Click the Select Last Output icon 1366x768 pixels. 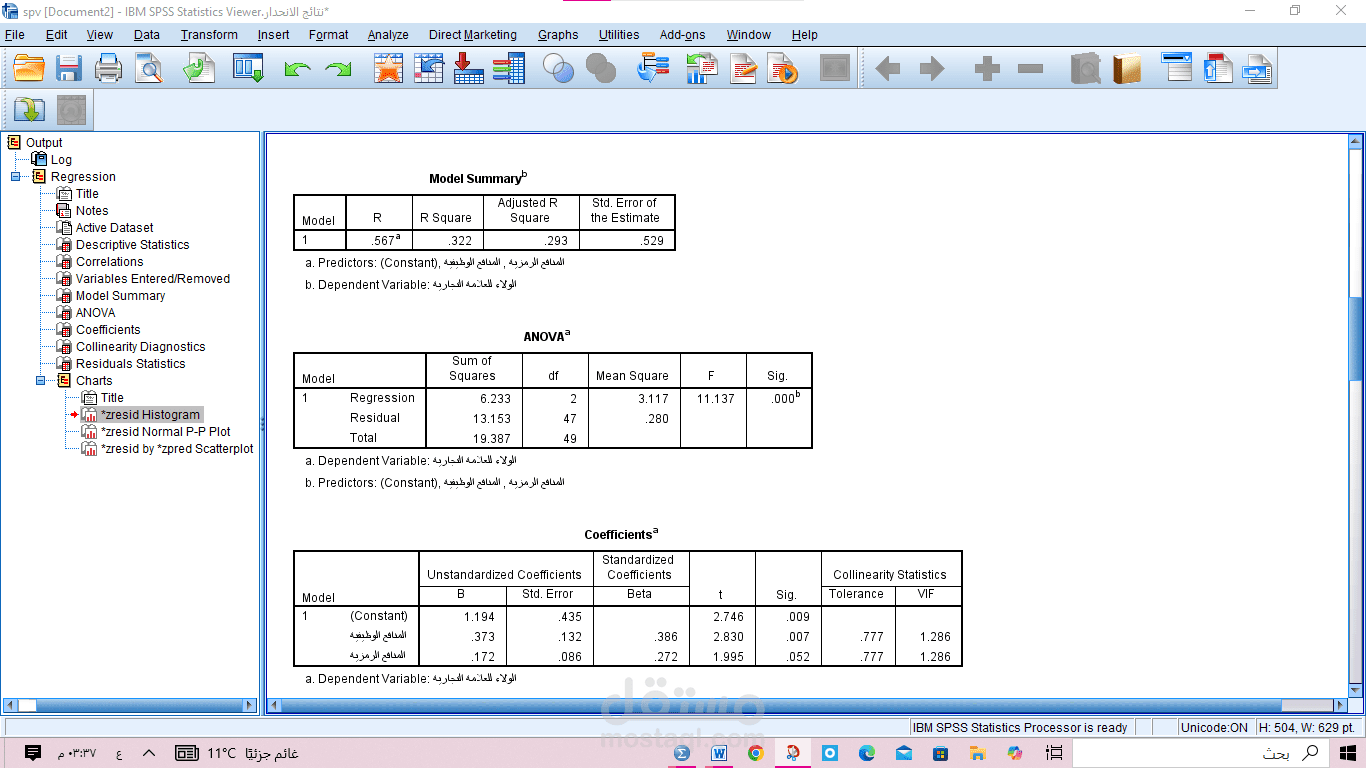pos(653,69)
